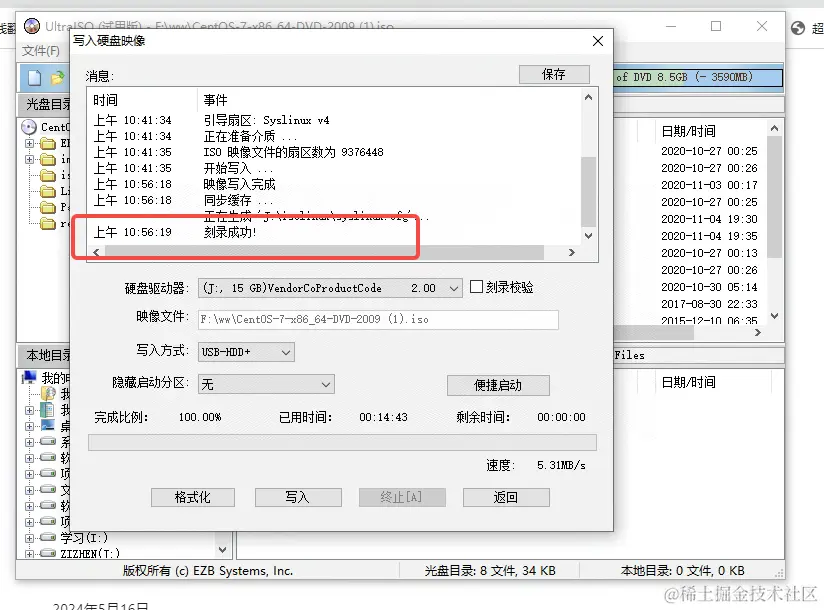The height and width of the screenshot is (610, 824).
Task: Click the message log scroll-up arrow
Action: pyautogui.click(x=589, y=98)
